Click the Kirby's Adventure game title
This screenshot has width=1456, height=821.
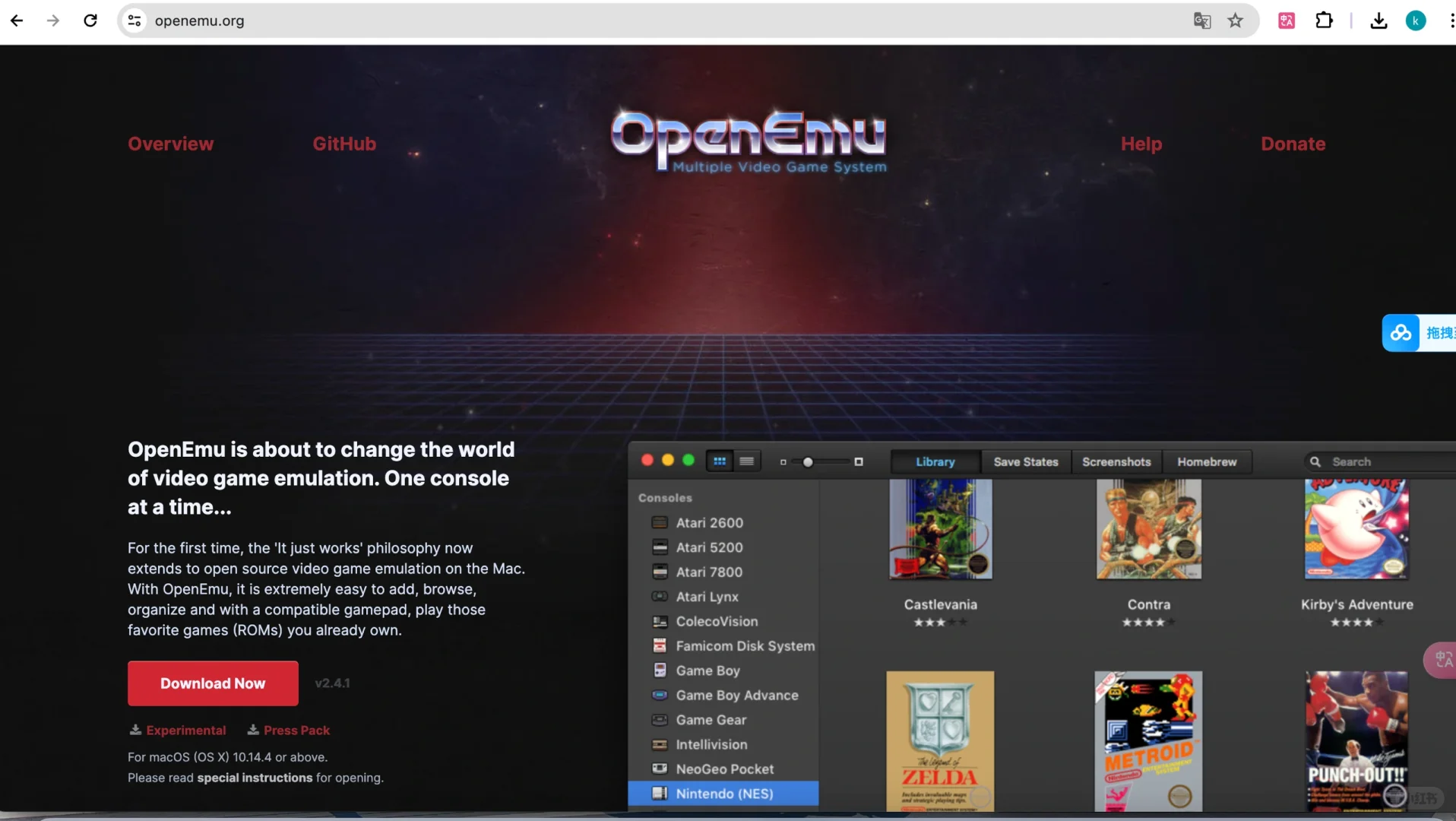(x=1356, y=604)
